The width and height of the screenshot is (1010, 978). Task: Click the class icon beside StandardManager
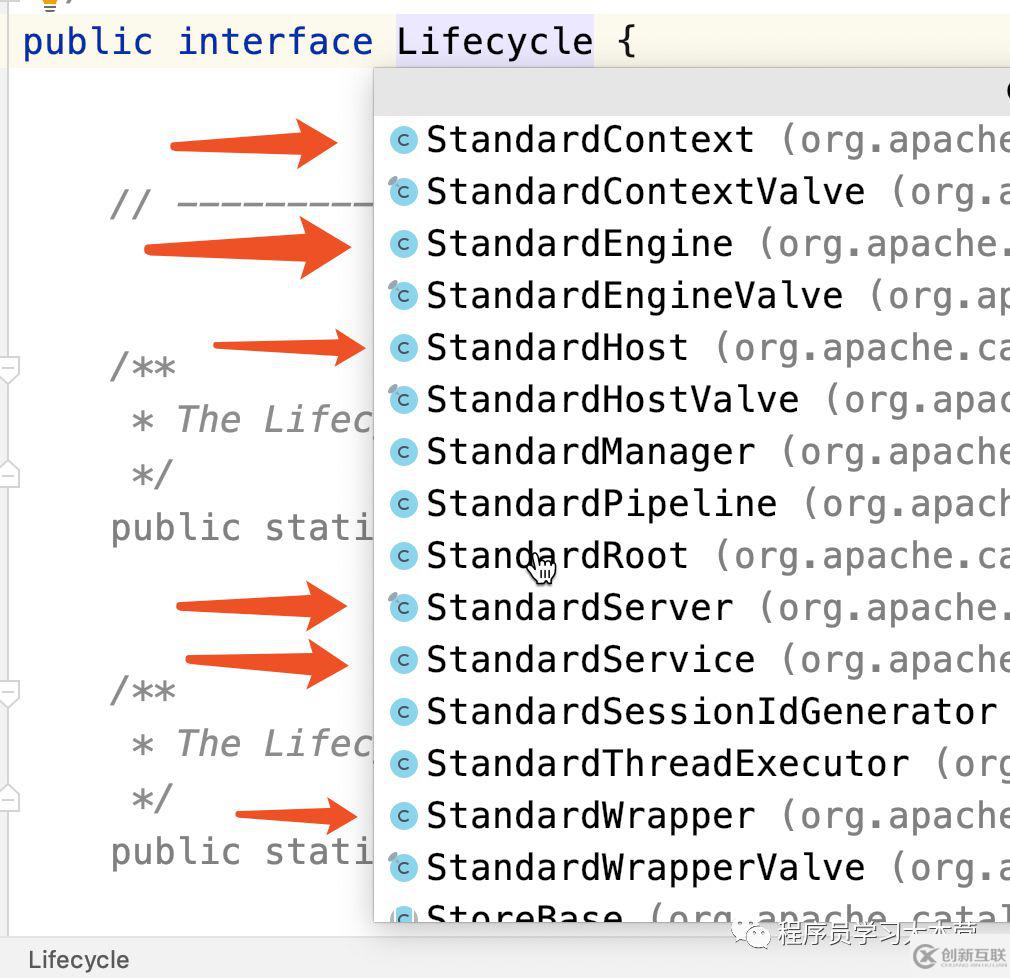point(403,452)
